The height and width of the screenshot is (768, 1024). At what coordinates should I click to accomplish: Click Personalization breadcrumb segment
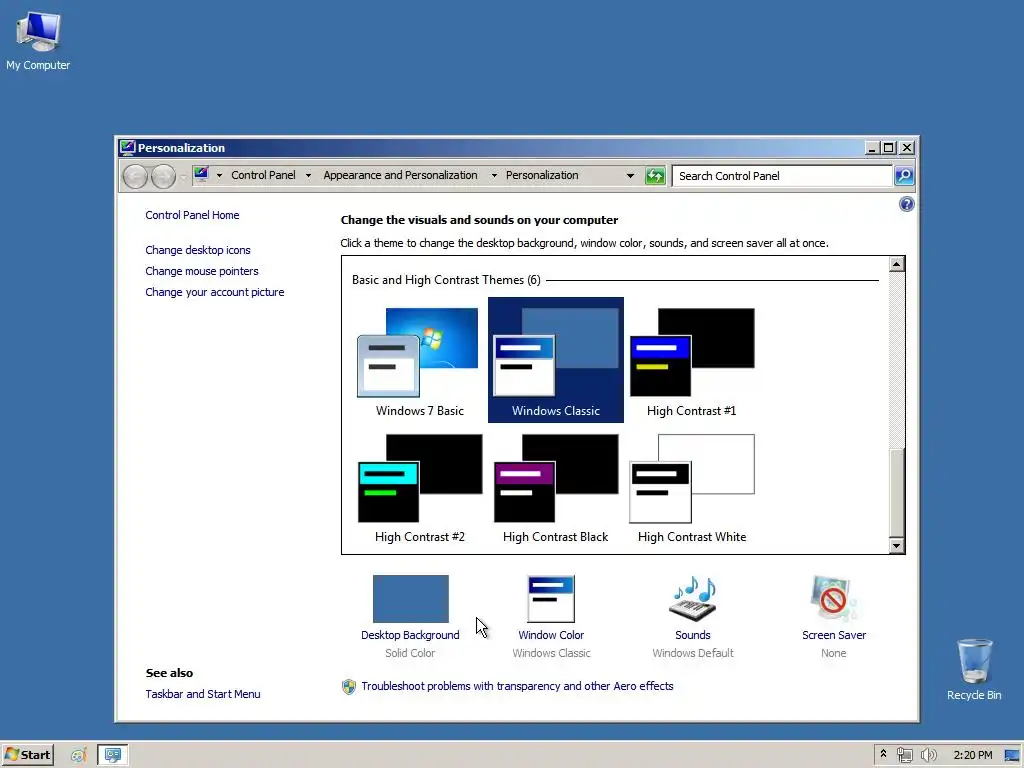(542, 176)
